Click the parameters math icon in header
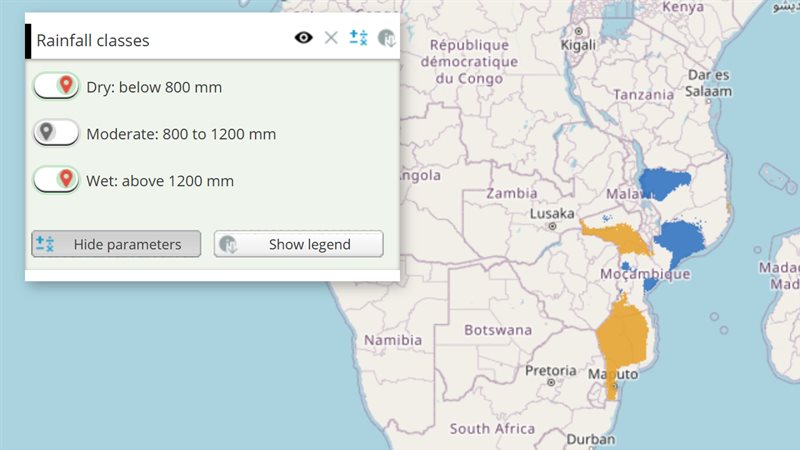800x450 pixels. [358, 38]
